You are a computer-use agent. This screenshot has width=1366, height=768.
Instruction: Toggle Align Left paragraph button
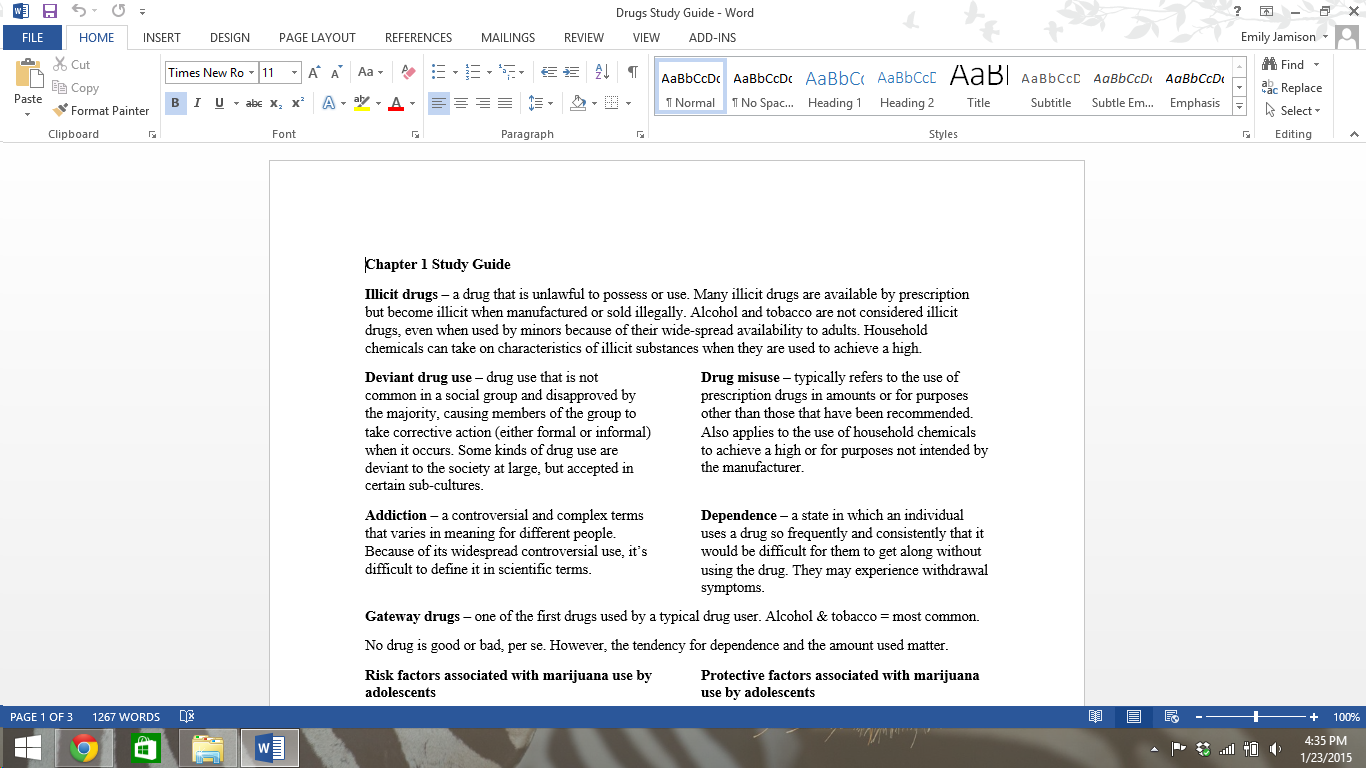(439, 103)
